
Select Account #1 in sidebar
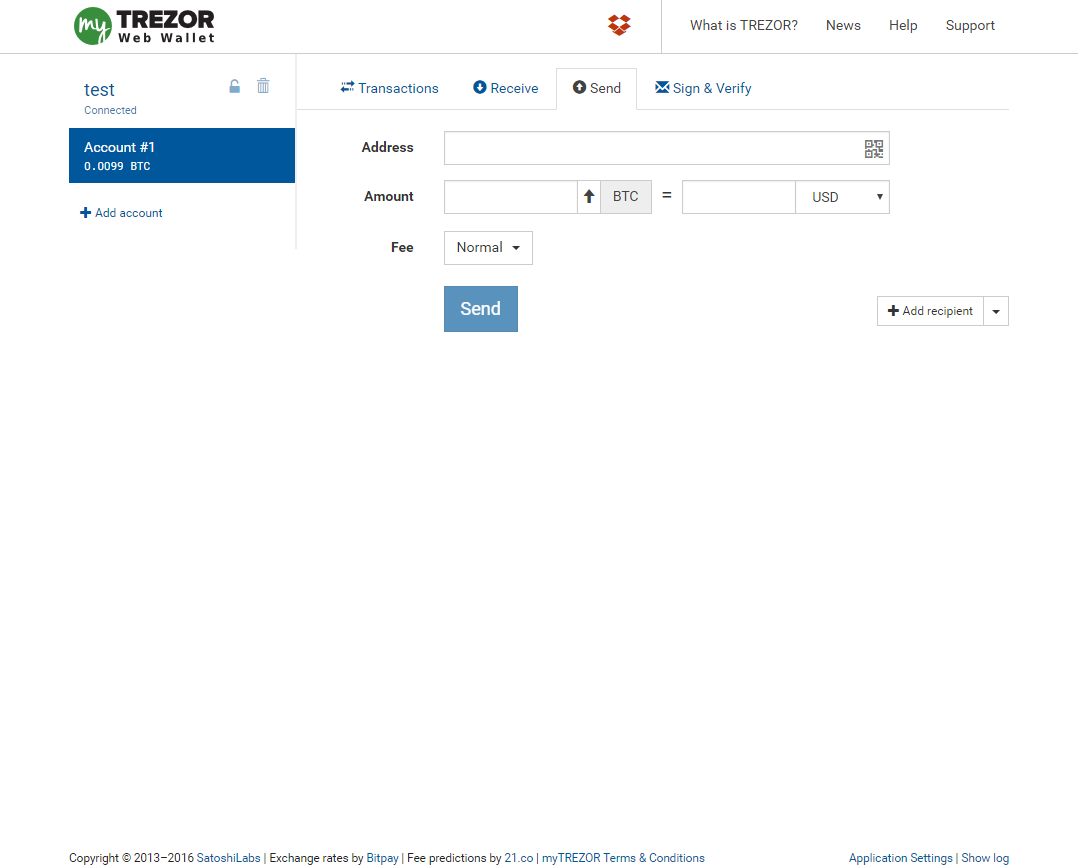point(182,155)
